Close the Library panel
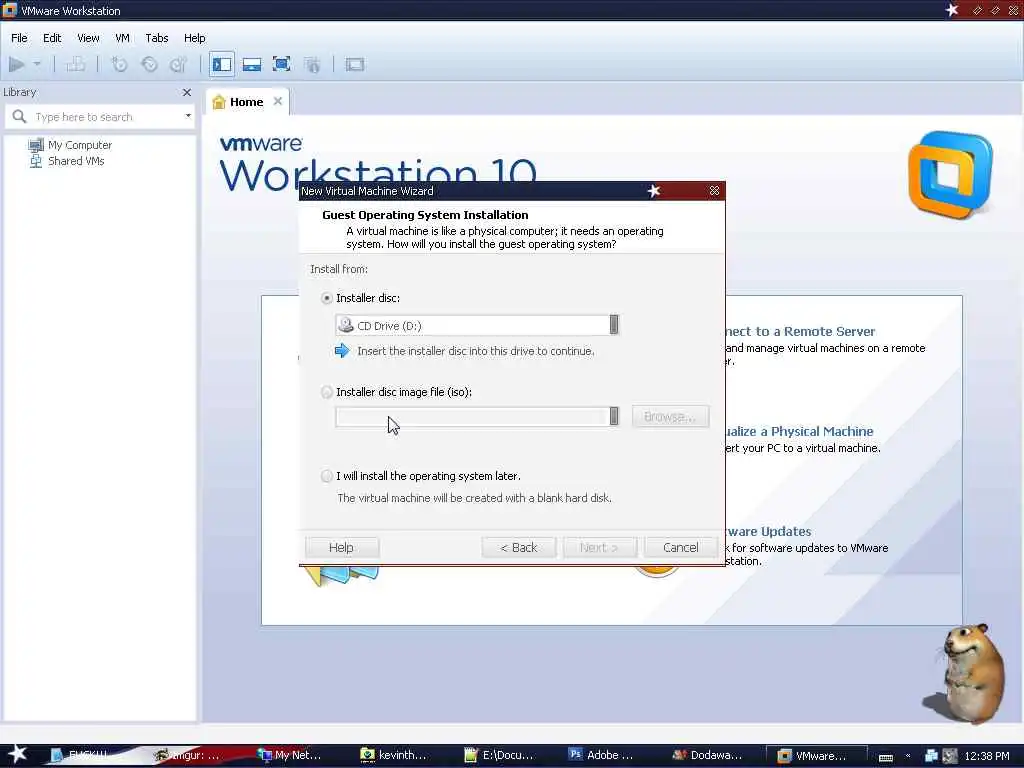Image resolution: width=1024 pixels, height=768 pixels. click(x=187, y=92)
